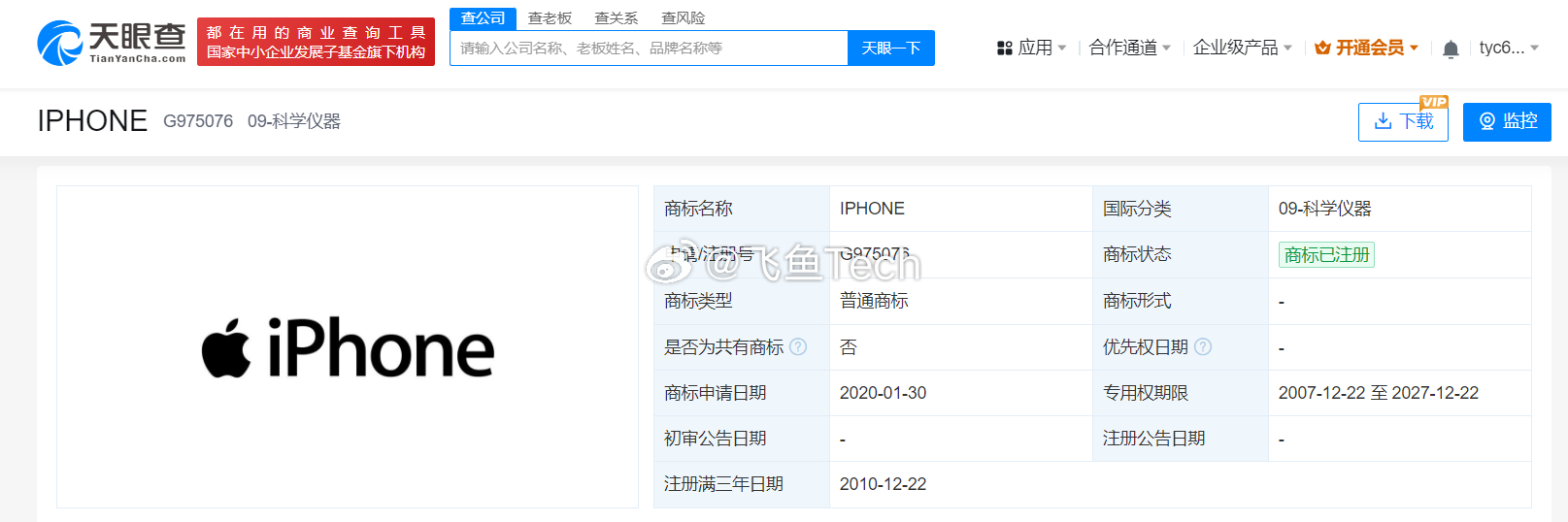Image resolution: width=1568 pixels, height=522 pixels.
Task: Click the 普通商标 trademark type value
Action: pyautogui.click(x=874, y=301)
